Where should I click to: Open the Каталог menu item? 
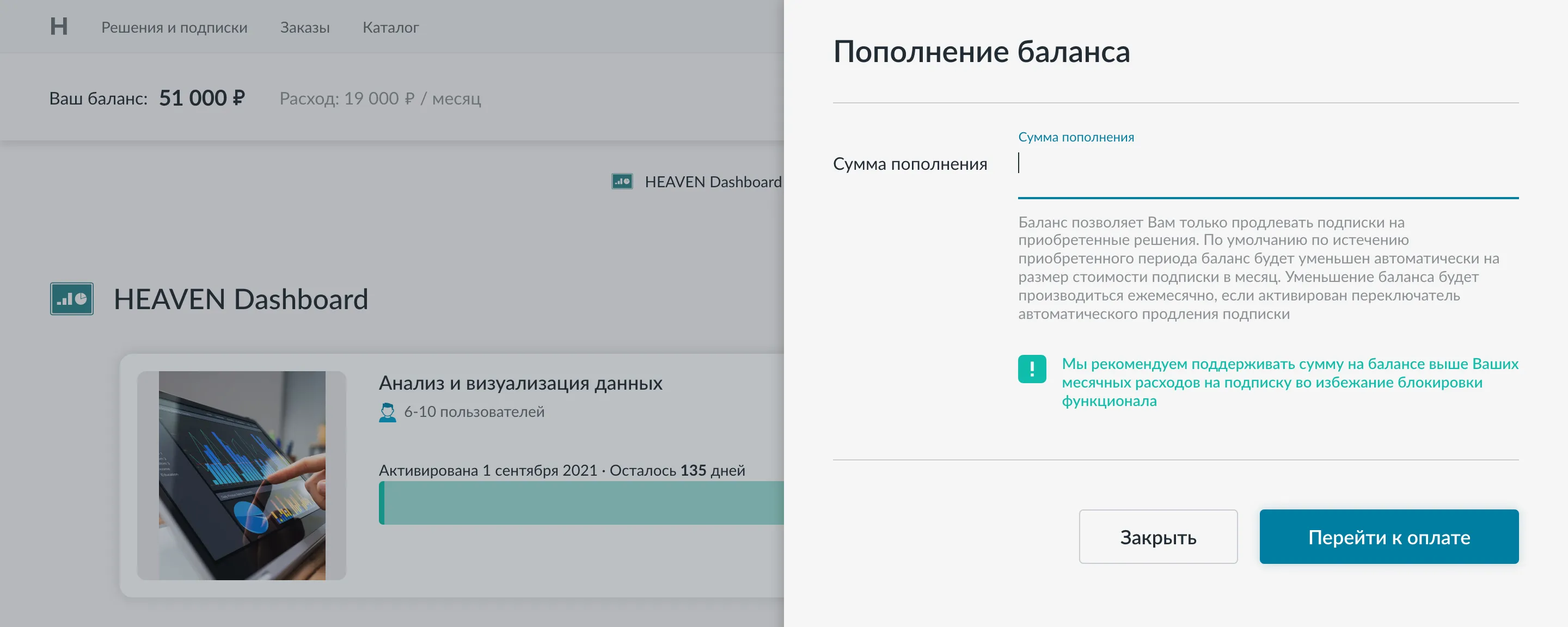390,27
